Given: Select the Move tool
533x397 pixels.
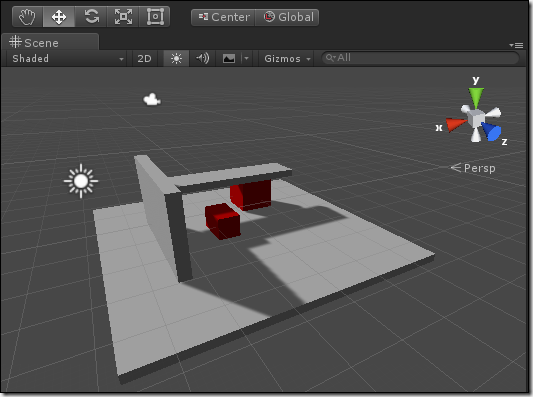Looking at the screenshot, I should (58, 17).
